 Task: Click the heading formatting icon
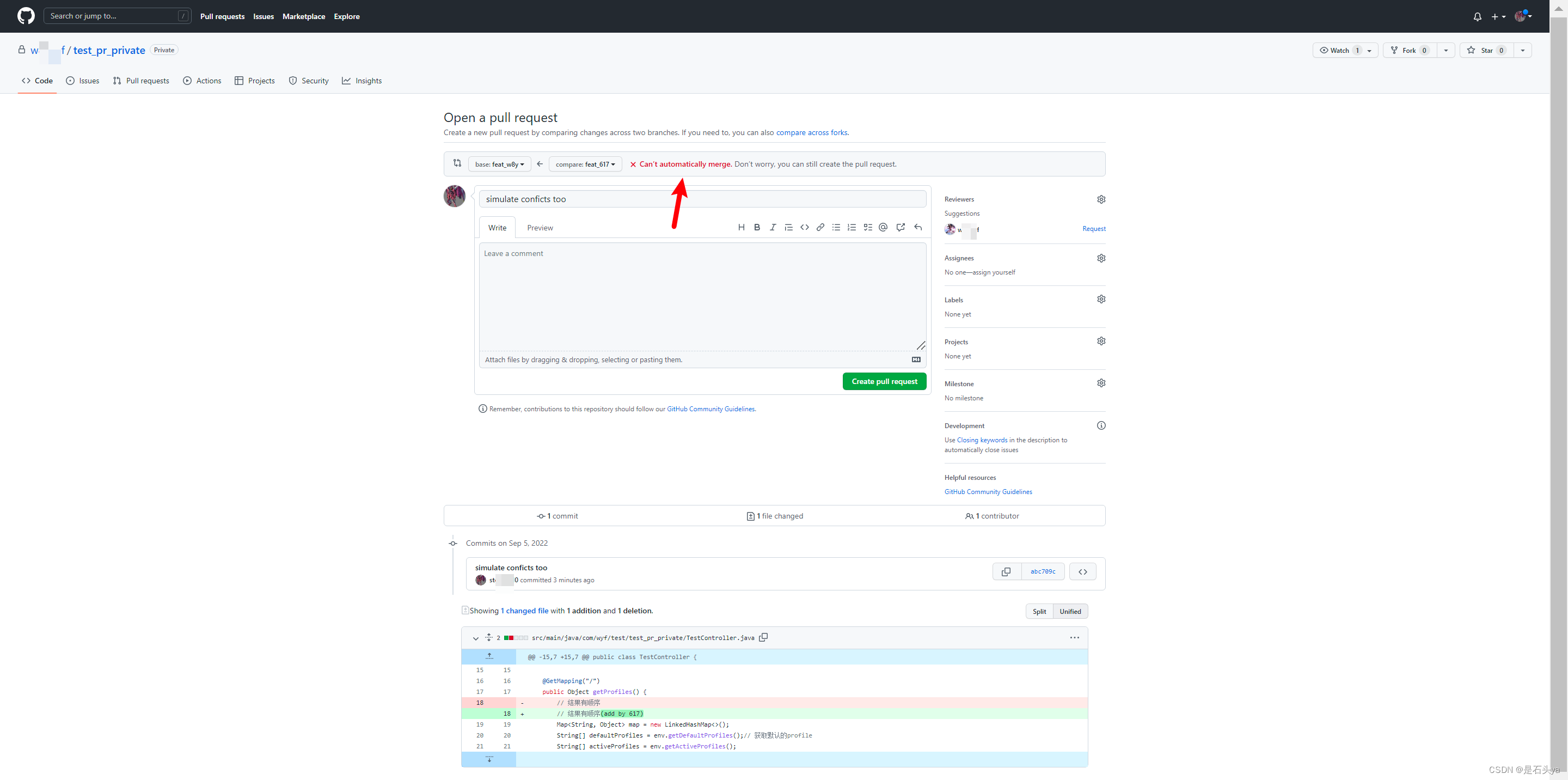(740, 227)
